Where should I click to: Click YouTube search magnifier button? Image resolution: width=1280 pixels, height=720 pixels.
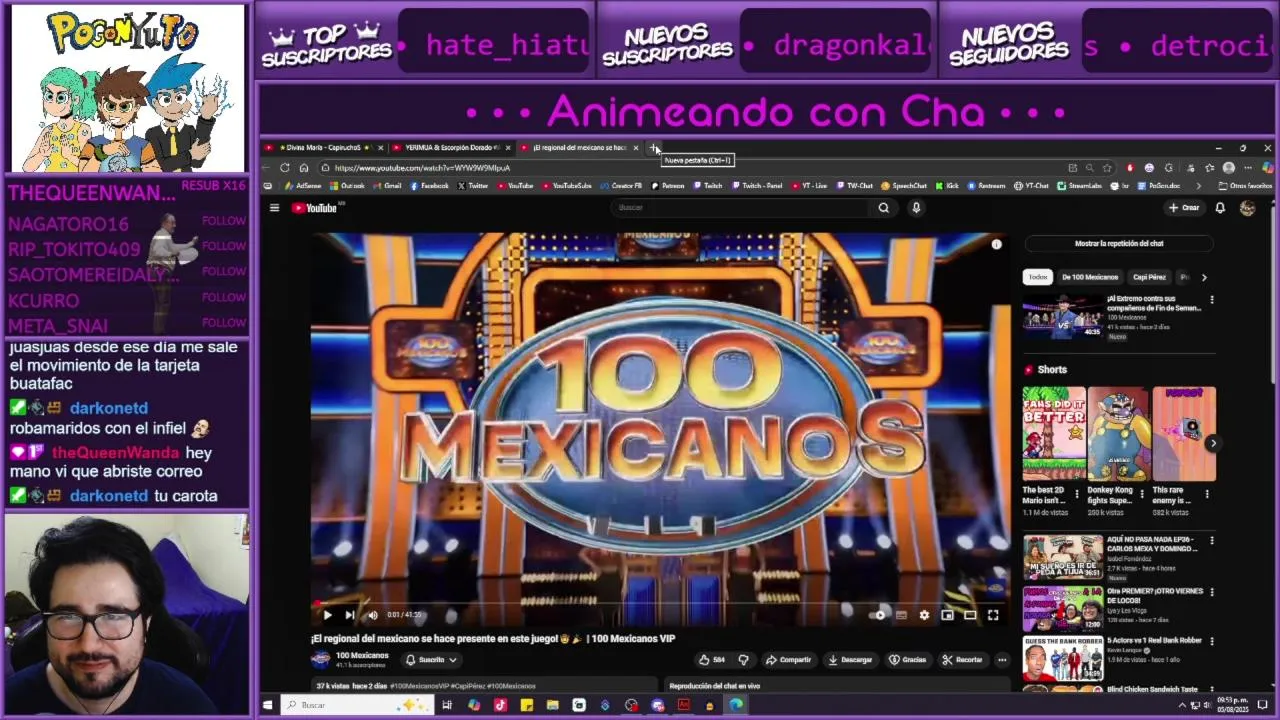click(883, 208)
